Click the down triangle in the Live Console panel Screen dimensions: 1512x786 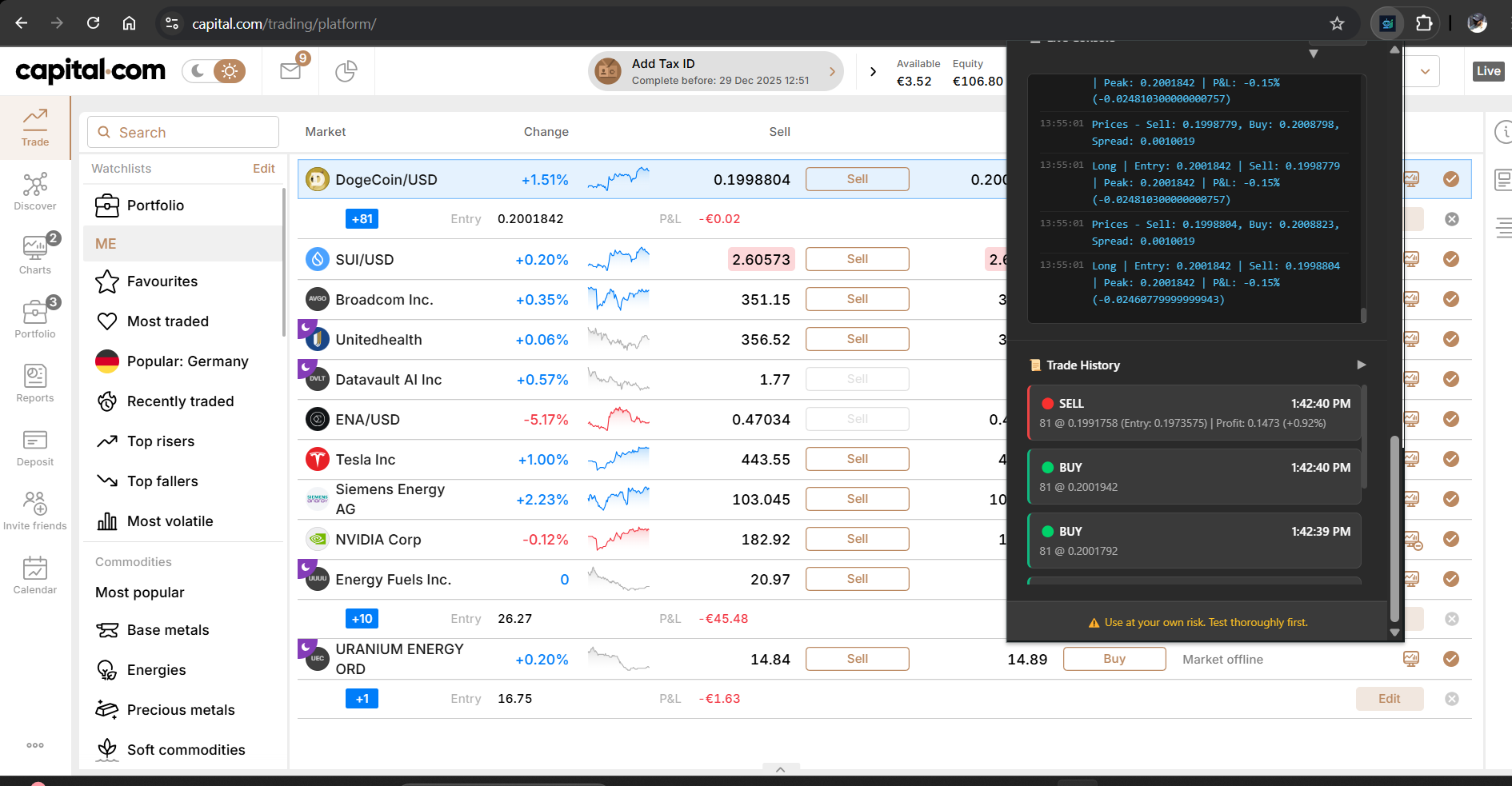tap(1314, 54)
